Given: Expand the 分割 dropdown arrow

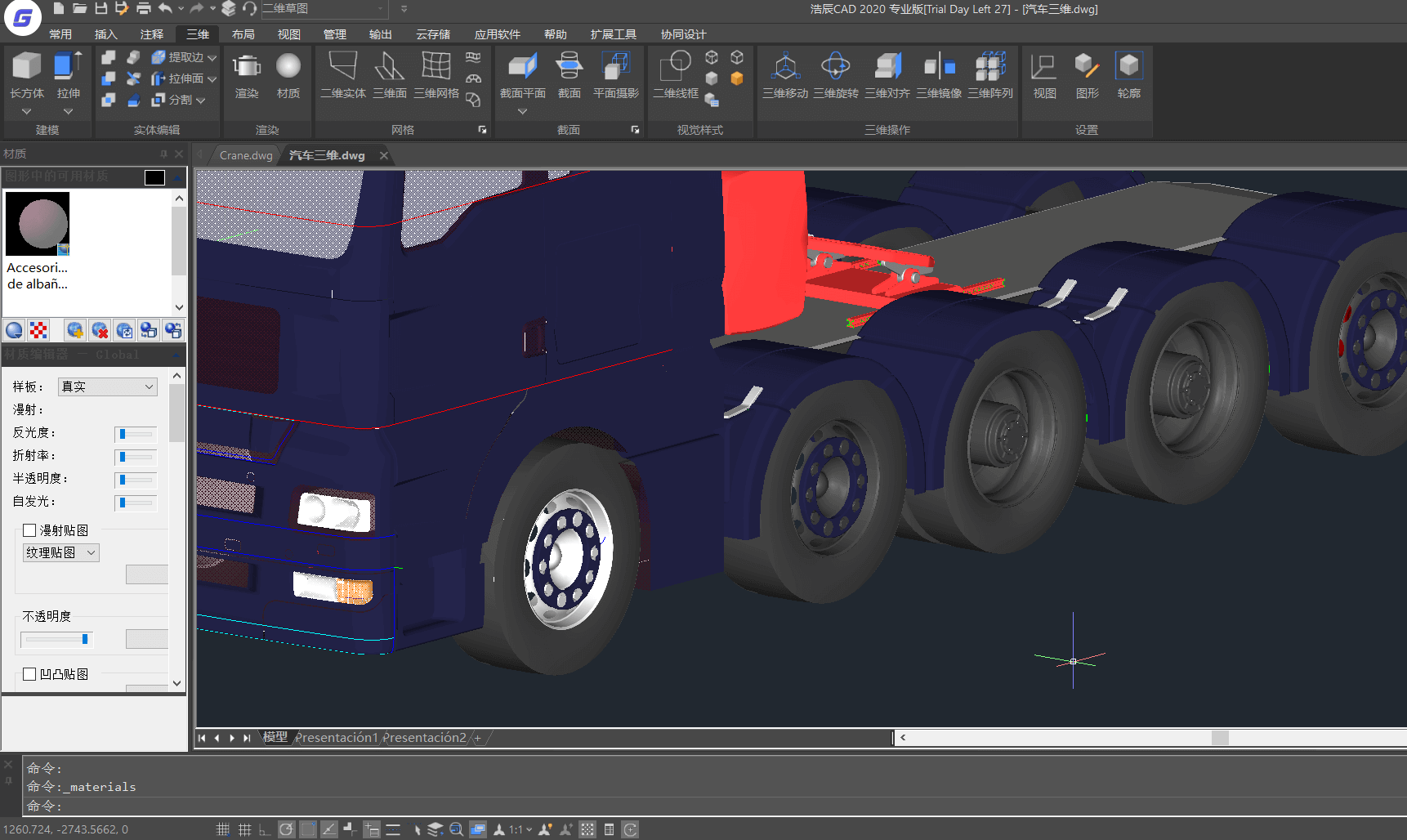Looking at the screenshot, I should tap(200, 101).
